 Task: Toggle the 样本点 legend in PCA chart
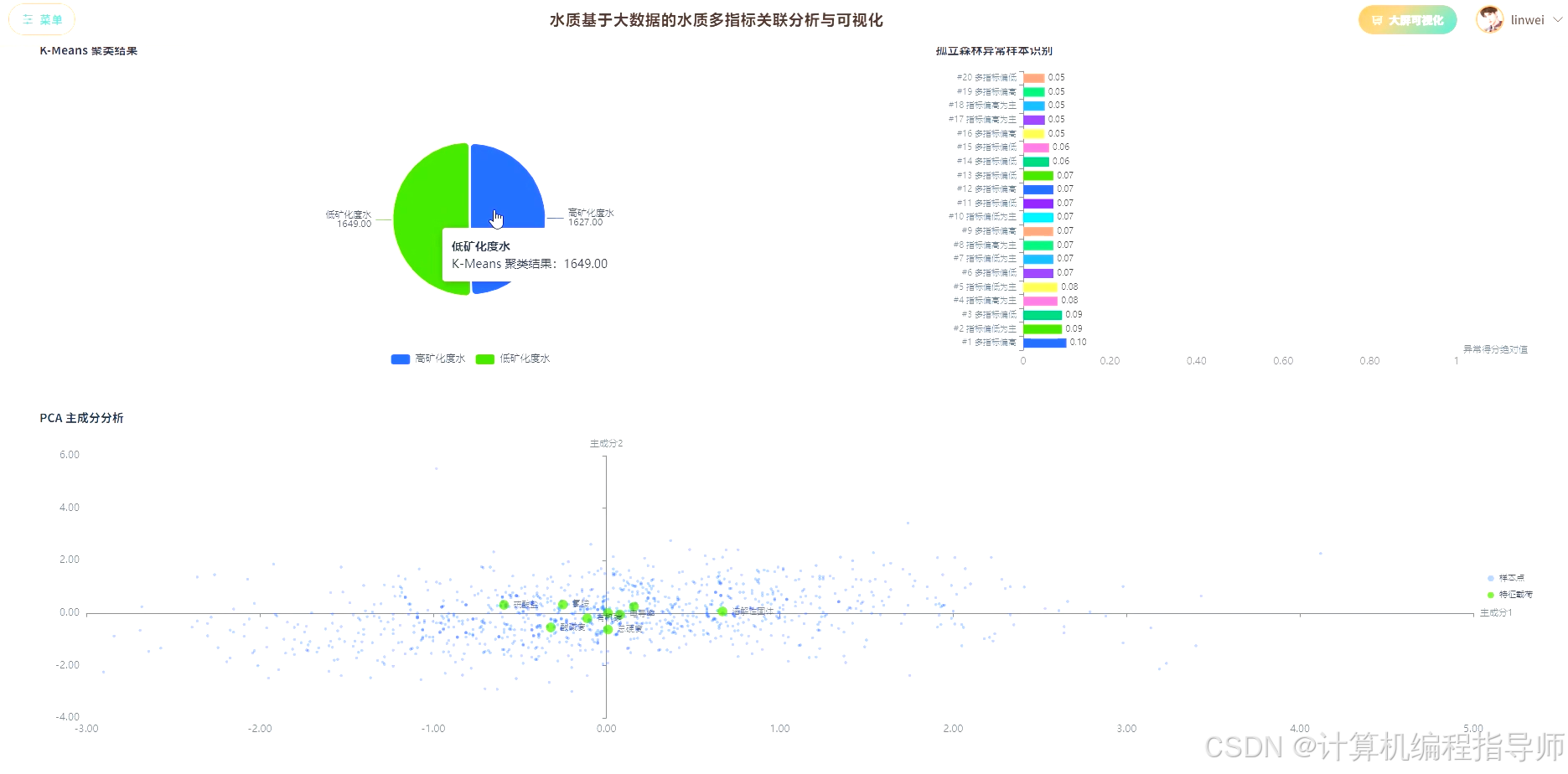[x=1506, y=578]
